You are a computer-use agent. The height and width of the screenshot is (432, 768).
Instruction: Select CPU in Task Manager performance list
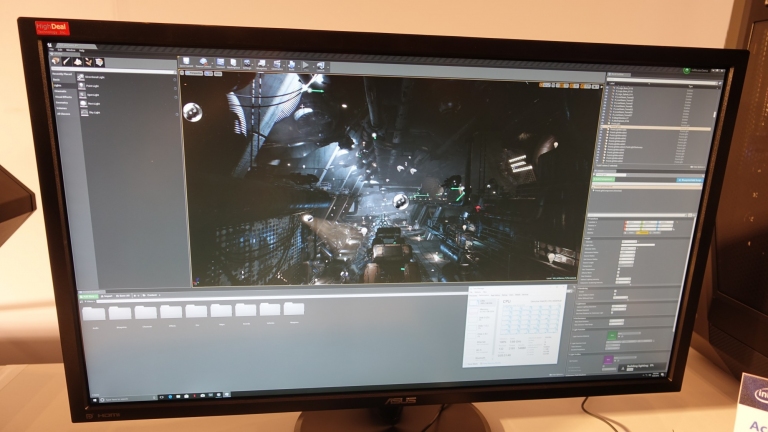click(x=482, y=303)
